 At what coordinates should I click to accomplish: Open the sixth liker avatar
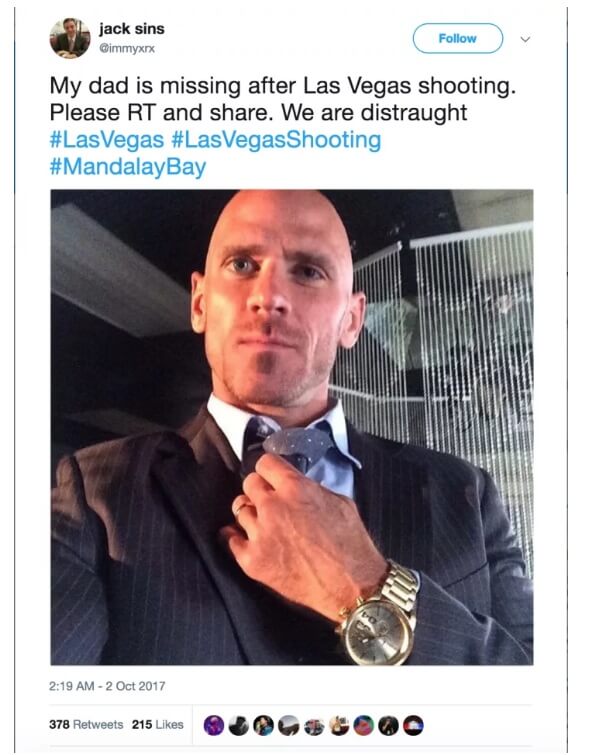[339, 725]
